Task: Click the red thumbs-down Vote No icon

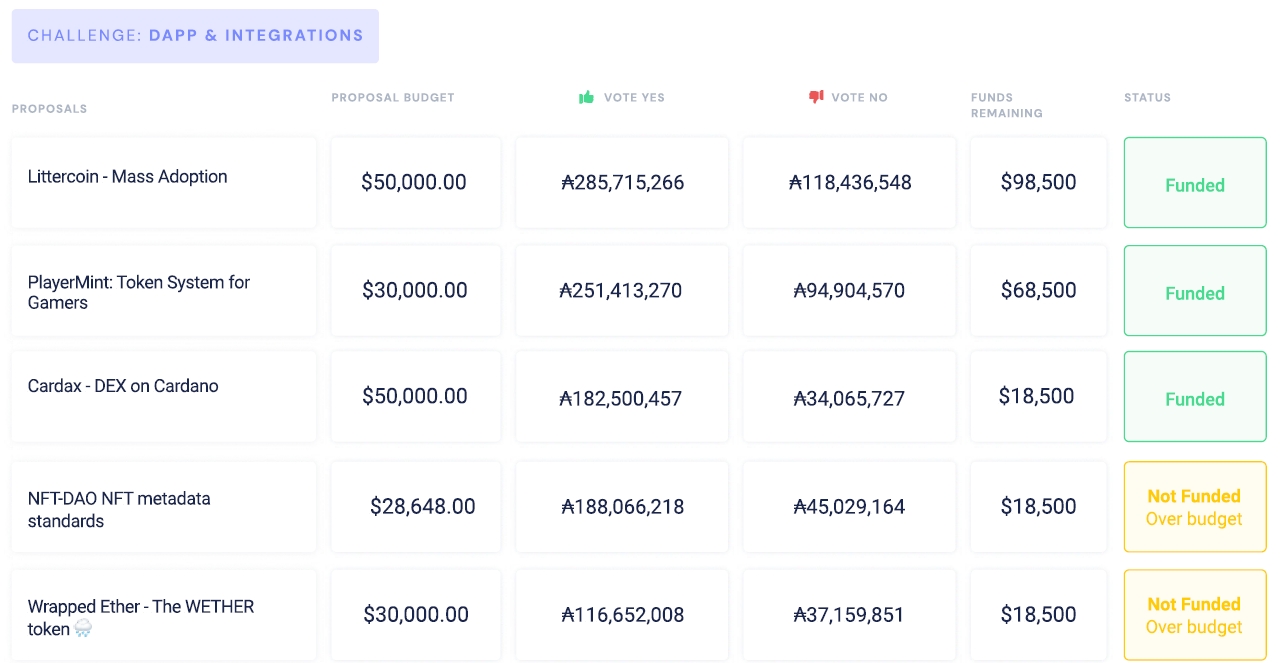Action: [x=816, y=97]
